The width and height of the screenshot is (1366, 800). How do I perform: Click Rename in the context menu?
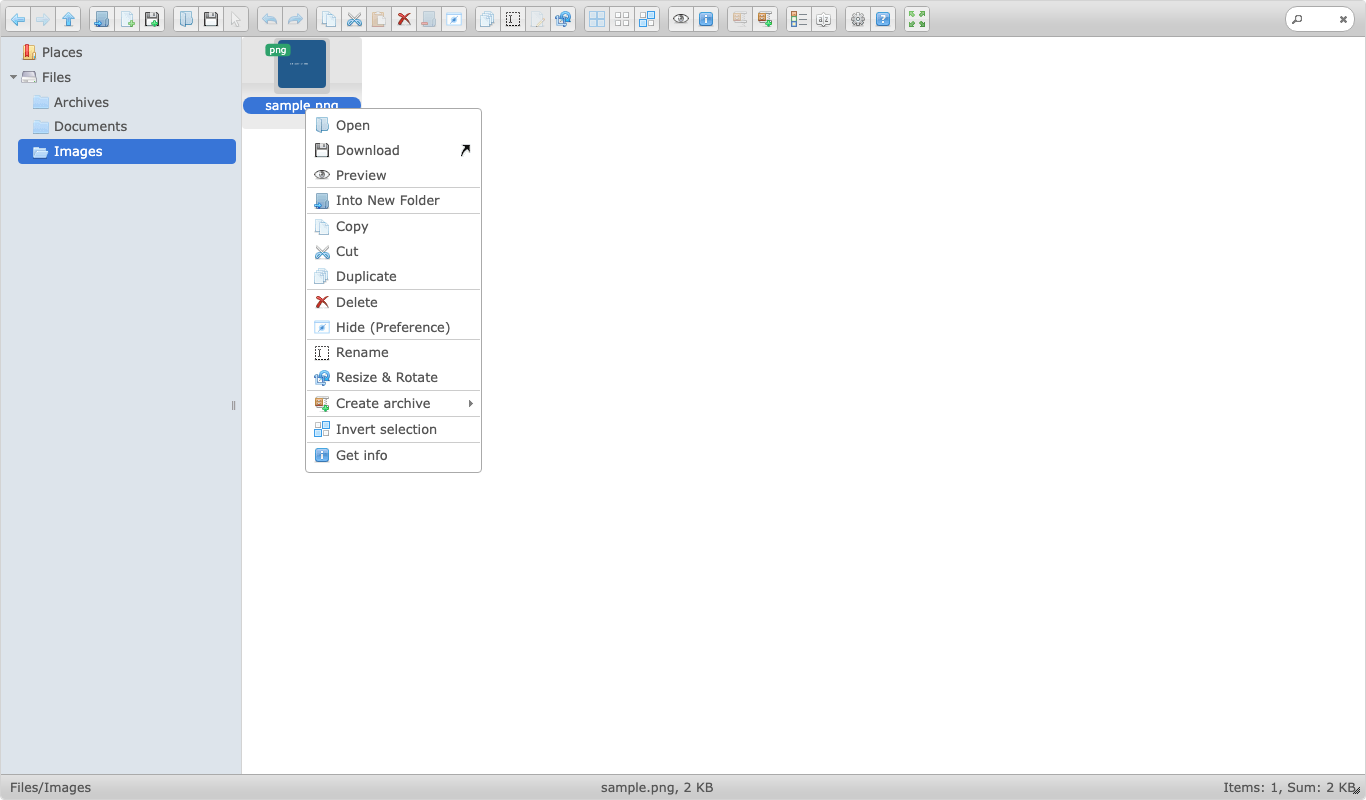click(393, 352)
